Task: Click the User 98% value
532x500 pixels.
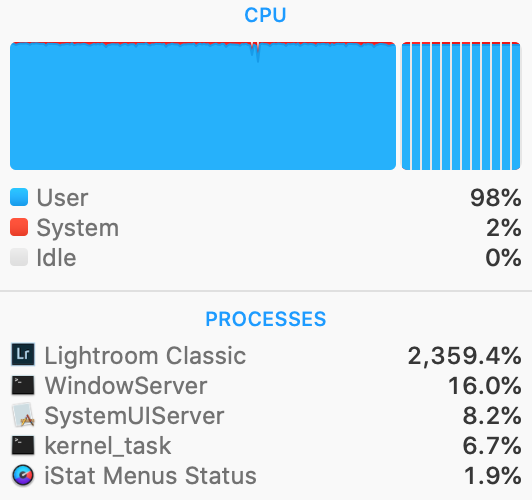Action: point(496,197)
